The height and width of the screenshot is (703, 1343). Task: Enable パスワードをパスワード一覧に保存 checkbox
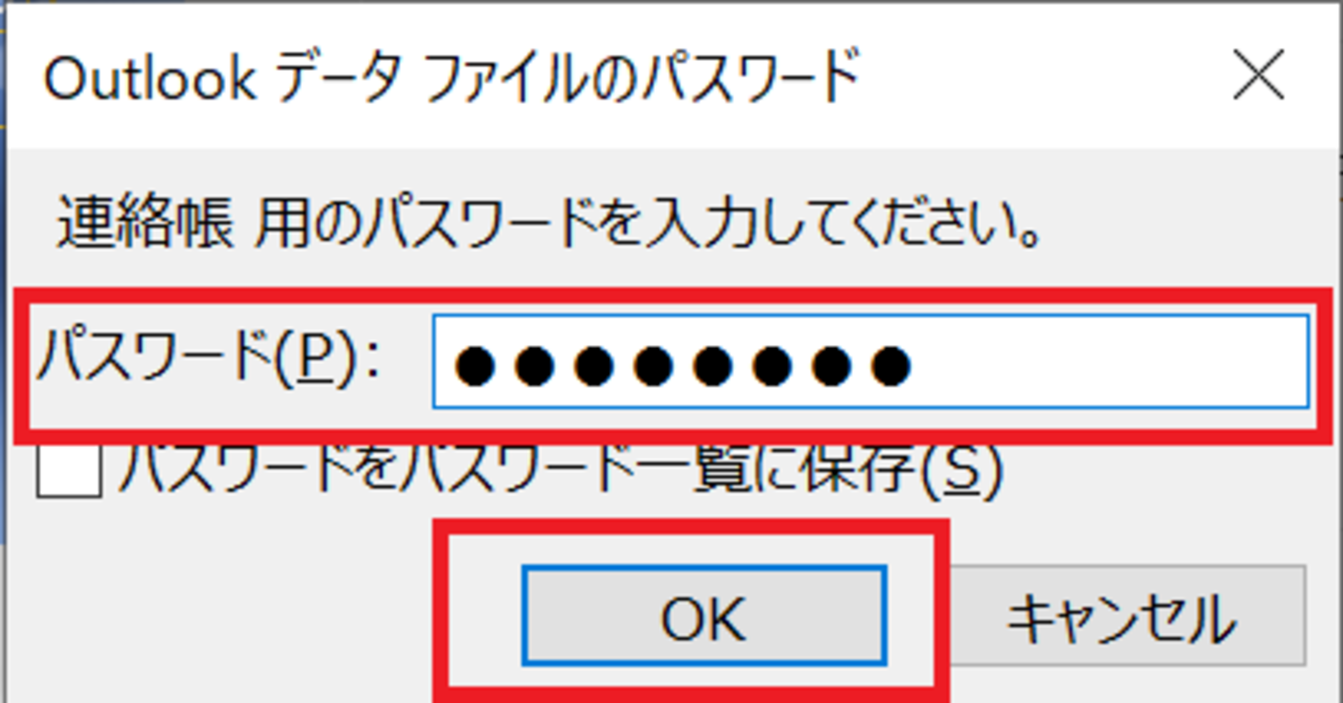point(69,470)
